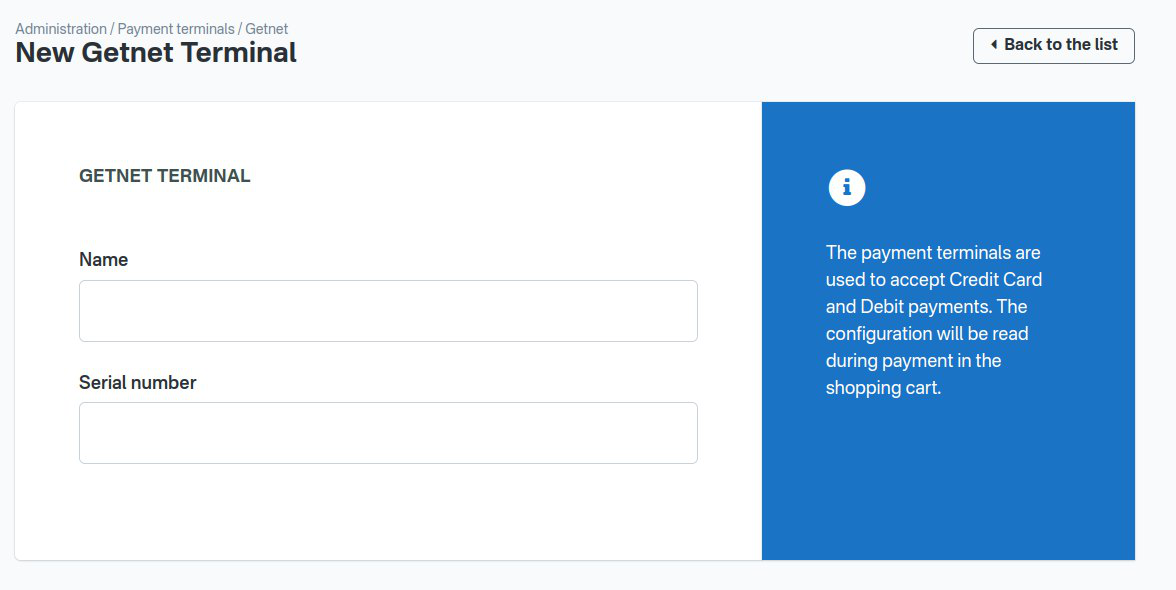Click the Serial number field label
Screen dimensions: 1176x590
(x=138, y=383)
